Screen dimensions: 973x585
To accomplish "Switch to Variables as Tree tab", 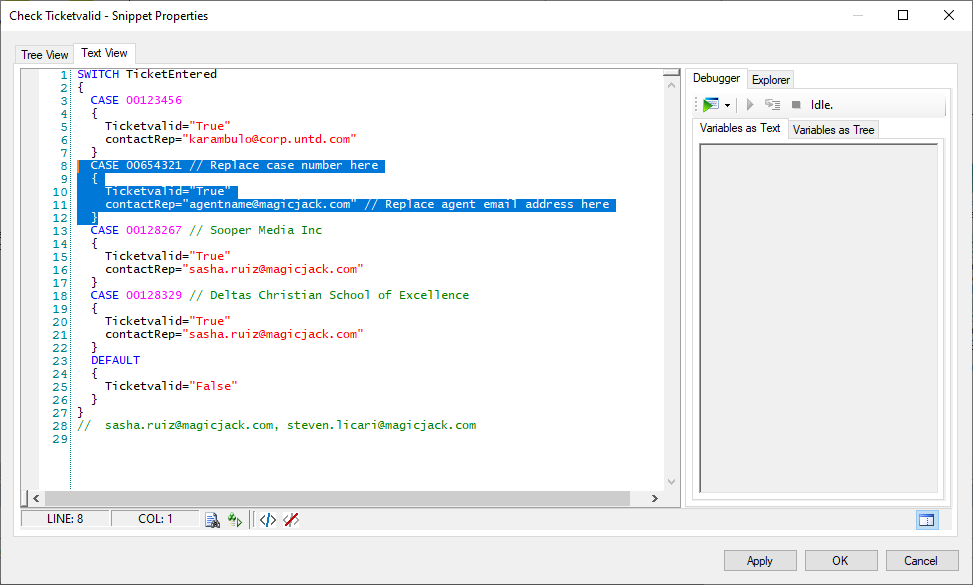I will [x=833, y=130].
